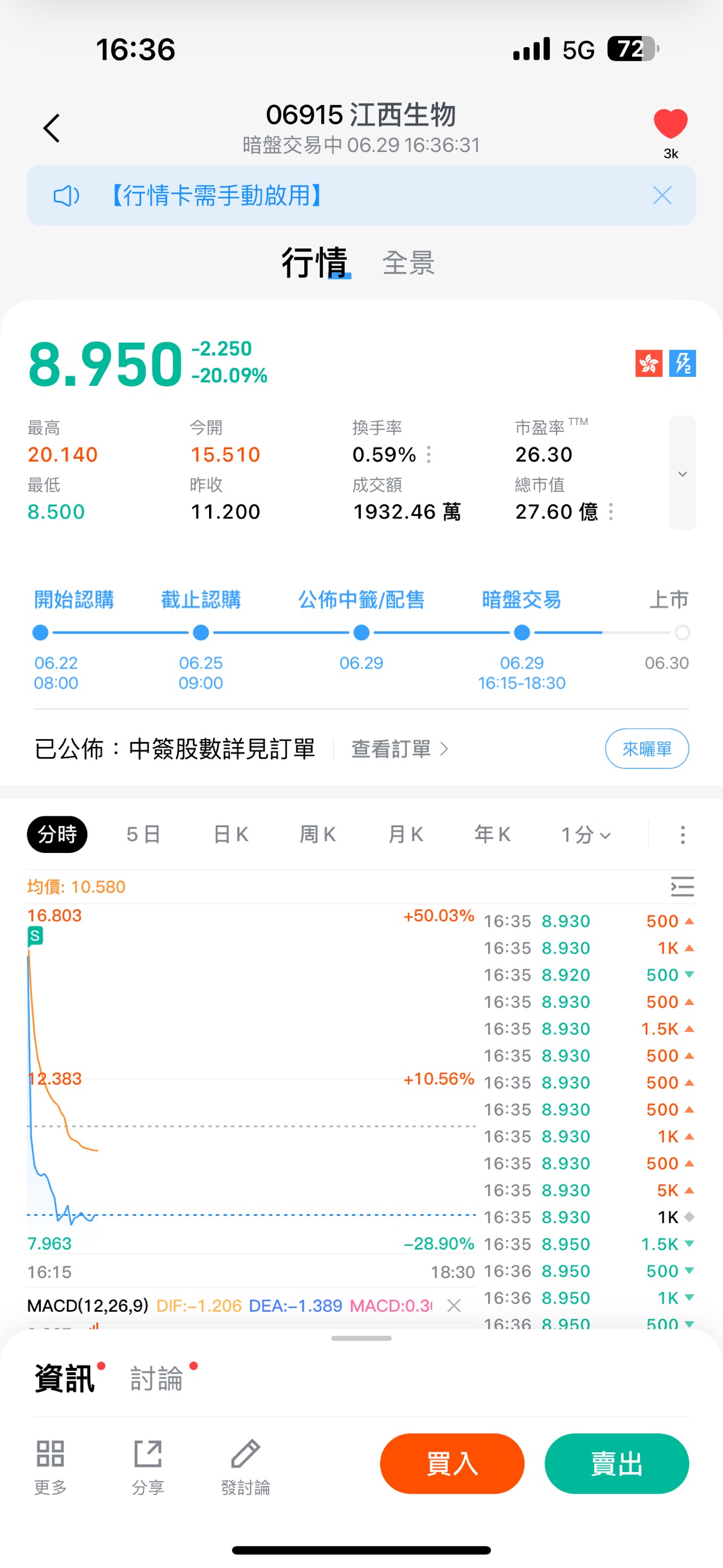Tap the 最高 20.140 value
This screenshot has width=723, height=1568.
63,455
